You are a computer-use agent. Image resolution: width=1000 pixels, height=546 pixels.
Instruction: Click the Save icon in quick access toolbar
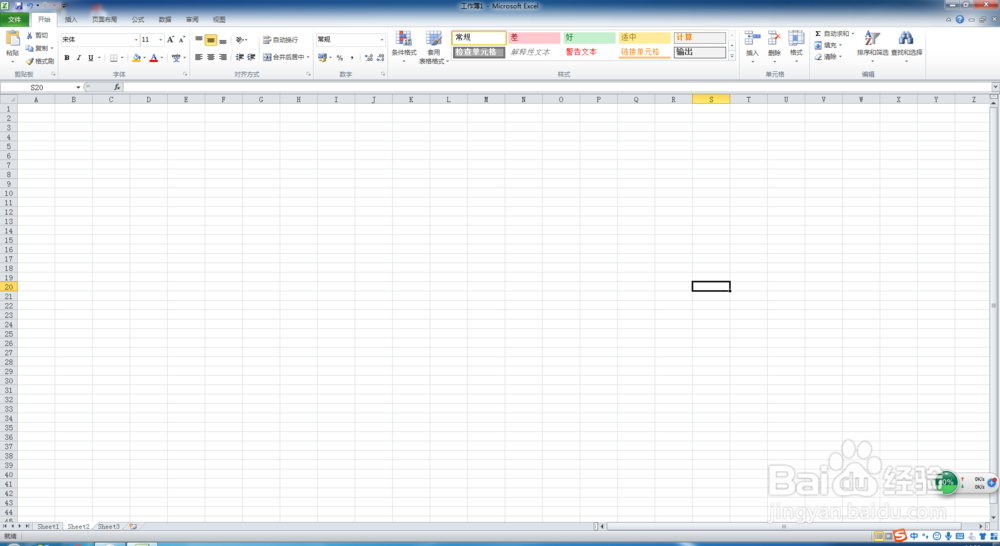18,6
